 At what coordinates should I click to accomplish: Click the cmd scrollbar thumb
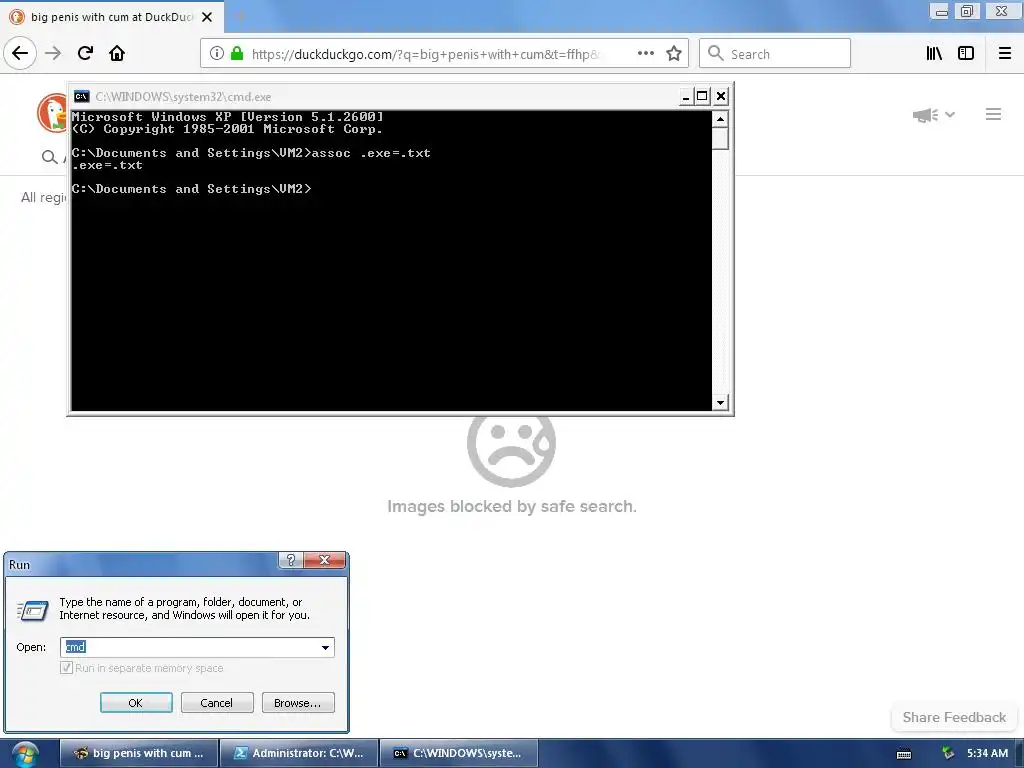[x=720, y=138]
